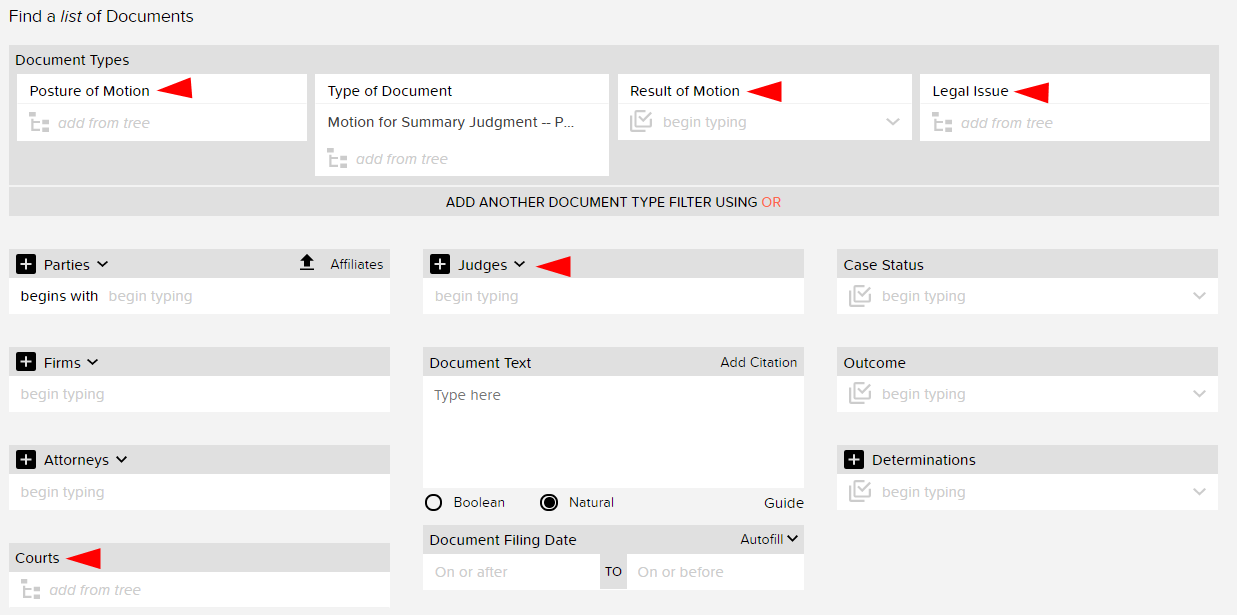Click the tree icon under Type of Document

(x=337, y=159)
